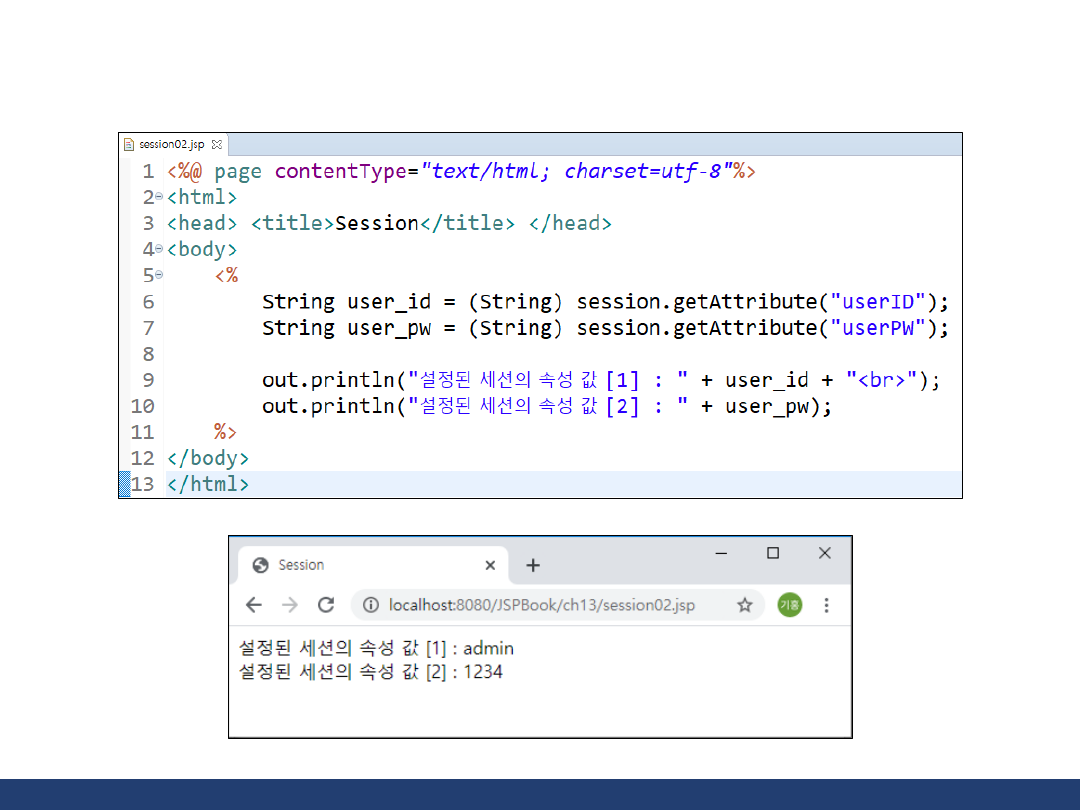Close the session02.jsp editor tab
Image resolution: width=1080 pixels, height=810 pixels.
[217, 145]
